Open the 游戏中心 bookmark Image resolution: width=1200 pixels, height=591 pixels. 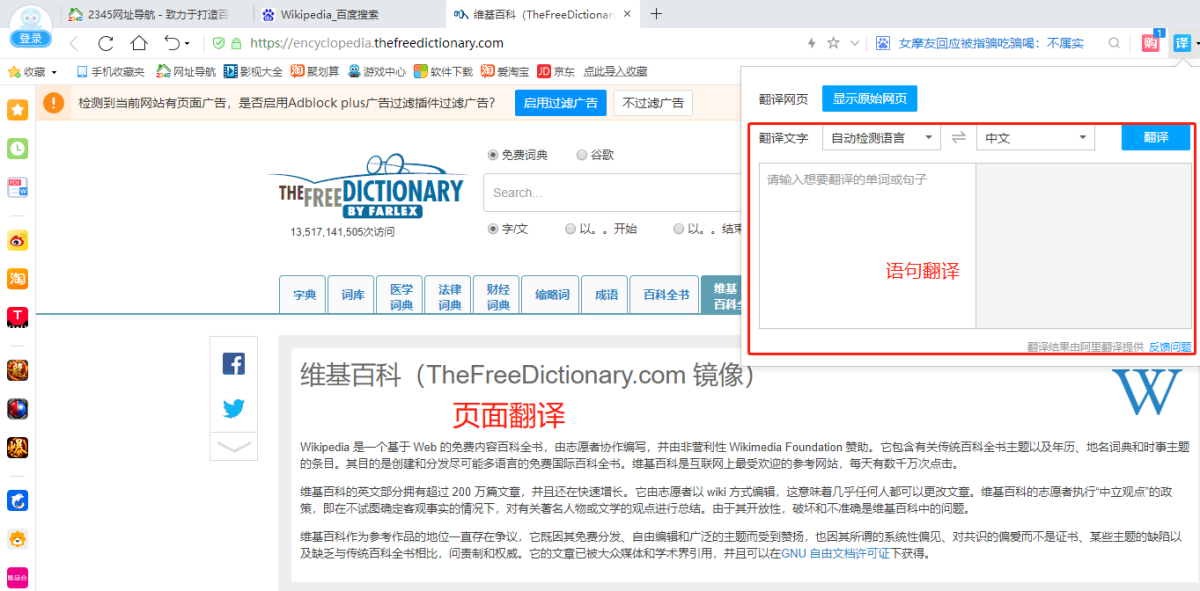pyautogui.click(x=375, y=72)
